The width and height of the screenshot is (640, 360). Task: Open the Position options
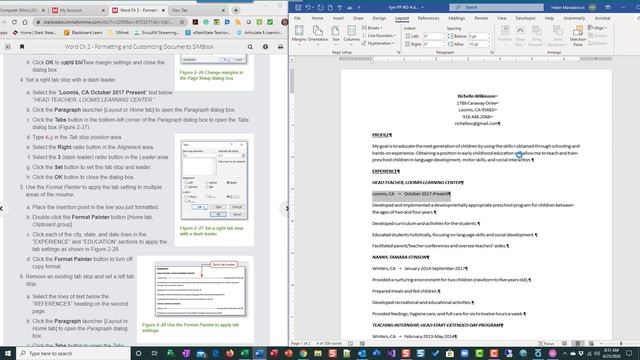click(505, 36)
